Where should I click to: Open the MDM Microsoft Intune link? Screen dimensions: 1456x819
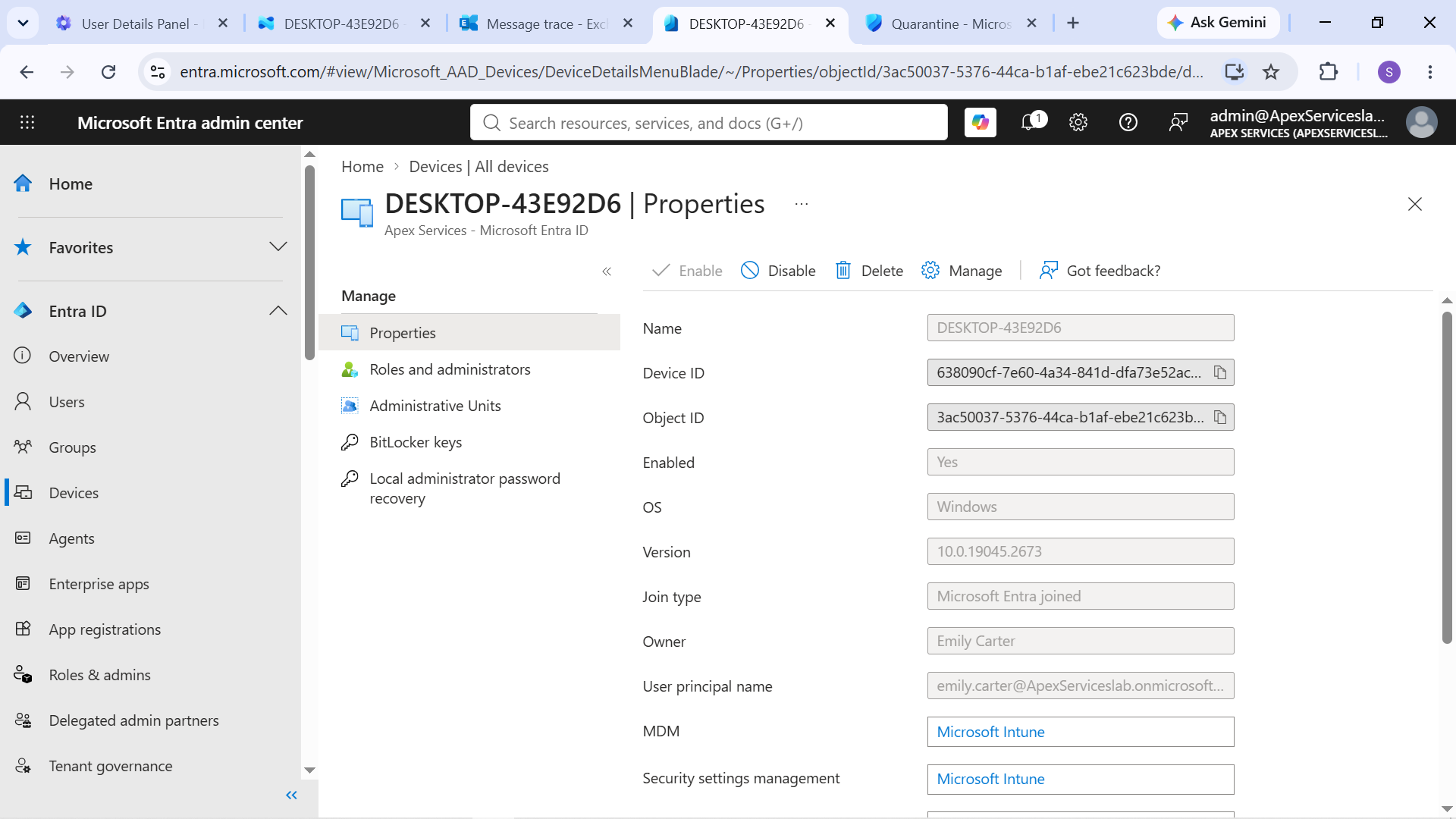(x=990, y=732)
